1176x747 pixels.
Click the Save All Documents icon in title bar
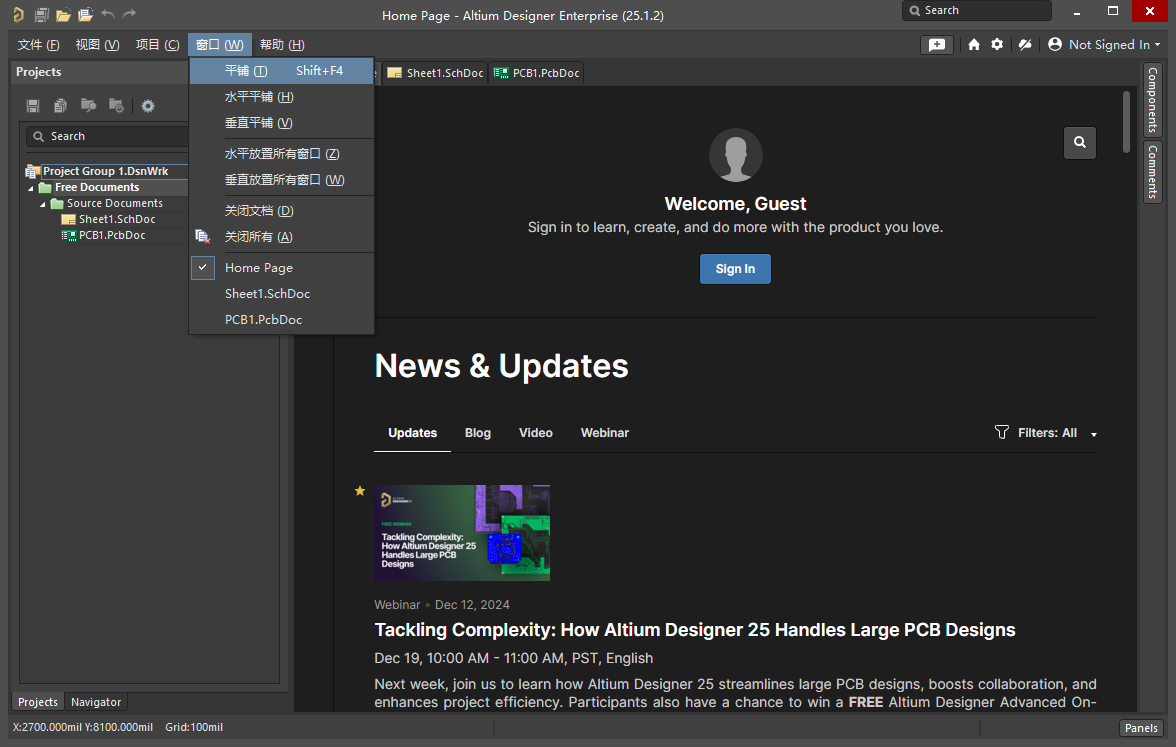click(x=41, y=14)
